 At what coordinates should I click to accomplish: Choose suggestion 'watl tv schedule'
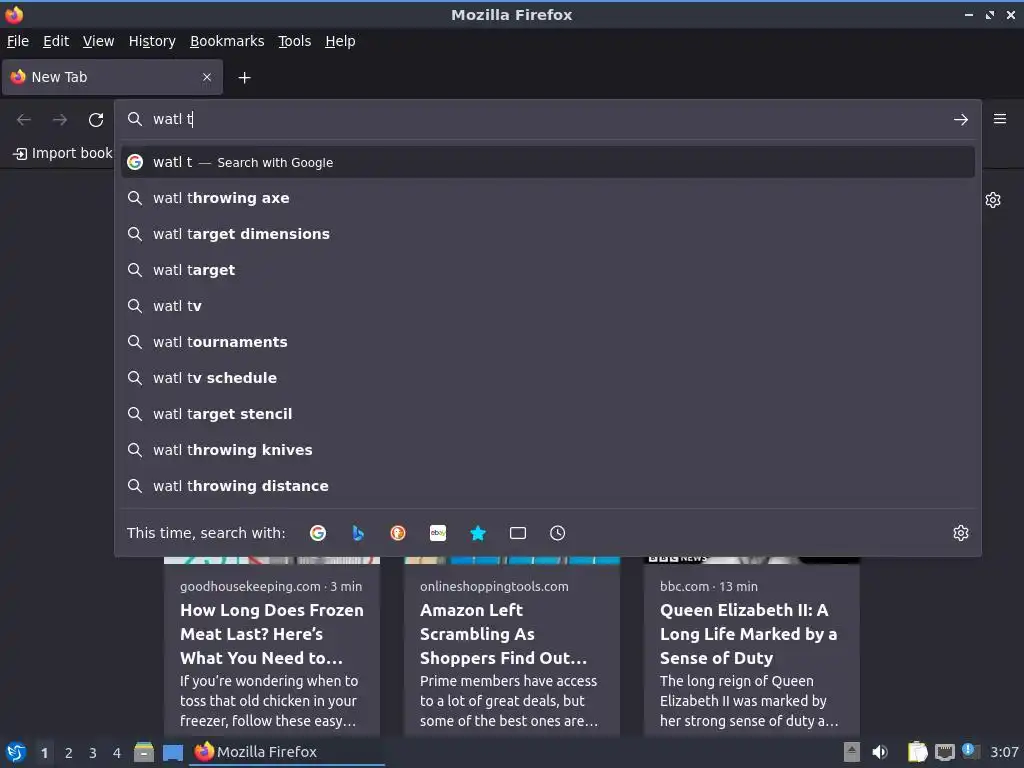[x=548, y=377]
